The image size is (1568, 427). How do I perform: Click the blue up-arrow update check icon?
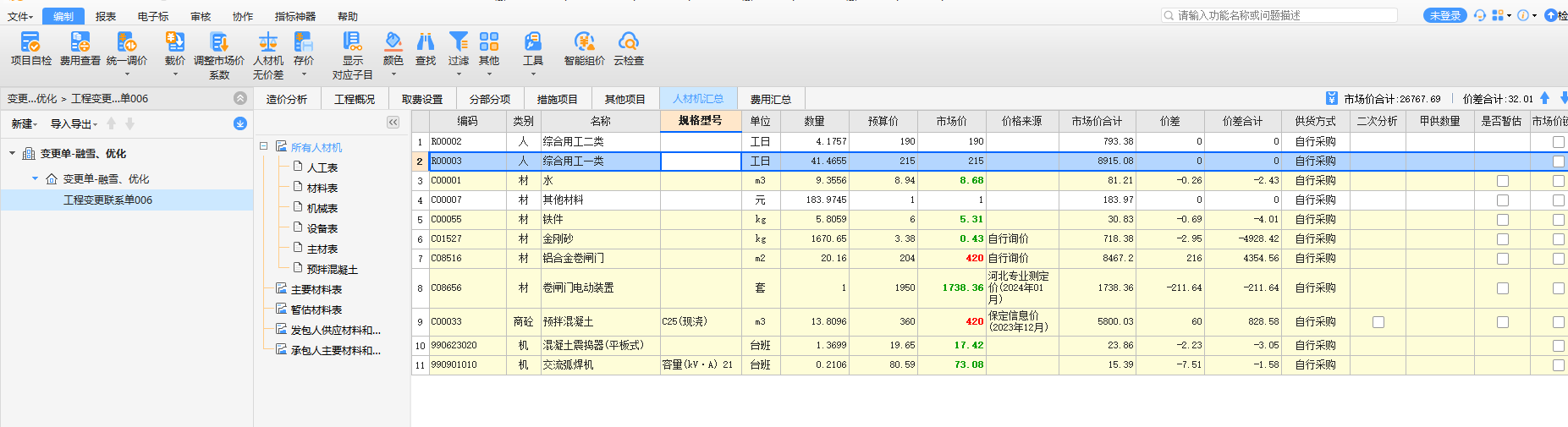click(1550, 15)
